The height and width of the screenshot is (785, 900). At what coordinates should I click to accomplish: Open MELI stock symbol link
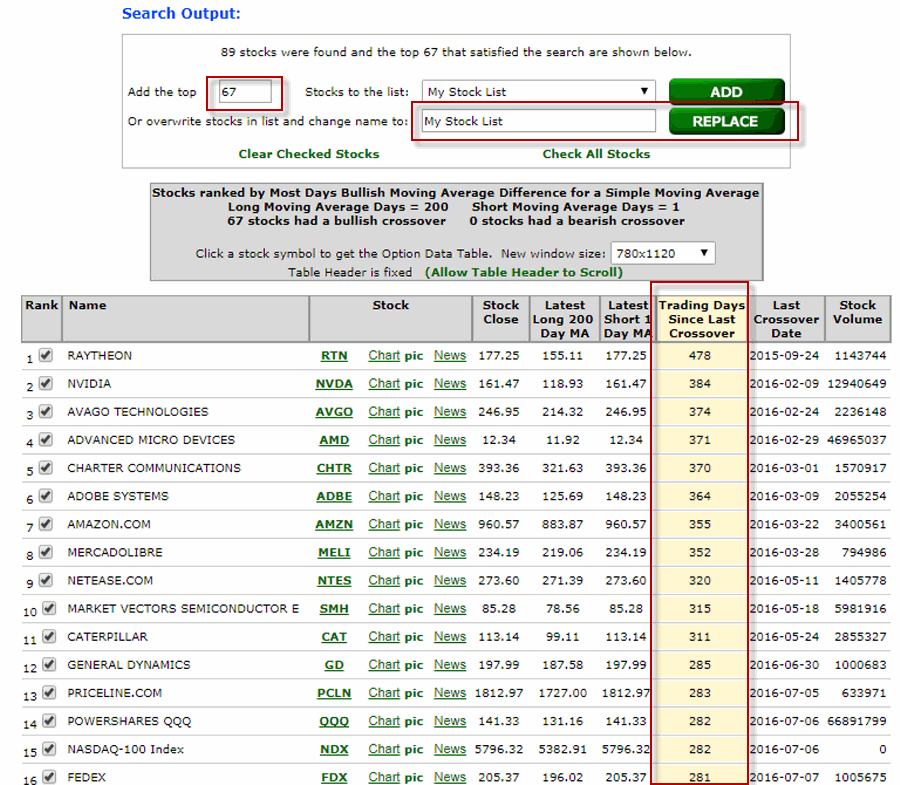pyautogui.click(x=334, y=553)
